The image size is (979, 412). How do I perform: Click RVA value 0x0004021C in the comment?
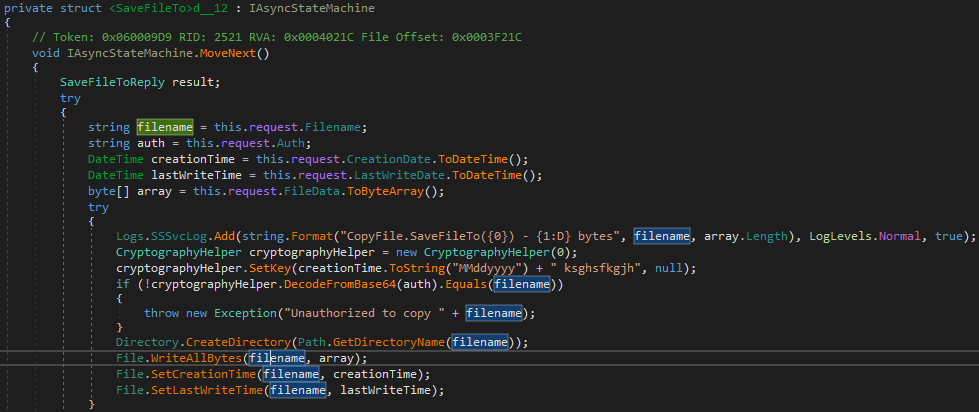[318, 37]
